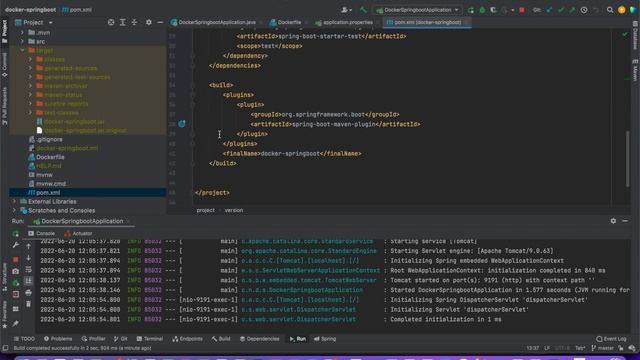This screenshot has height=360, width=640.
Task: Toggle soft-wrap in console toolbar
Action: point(28,269)
